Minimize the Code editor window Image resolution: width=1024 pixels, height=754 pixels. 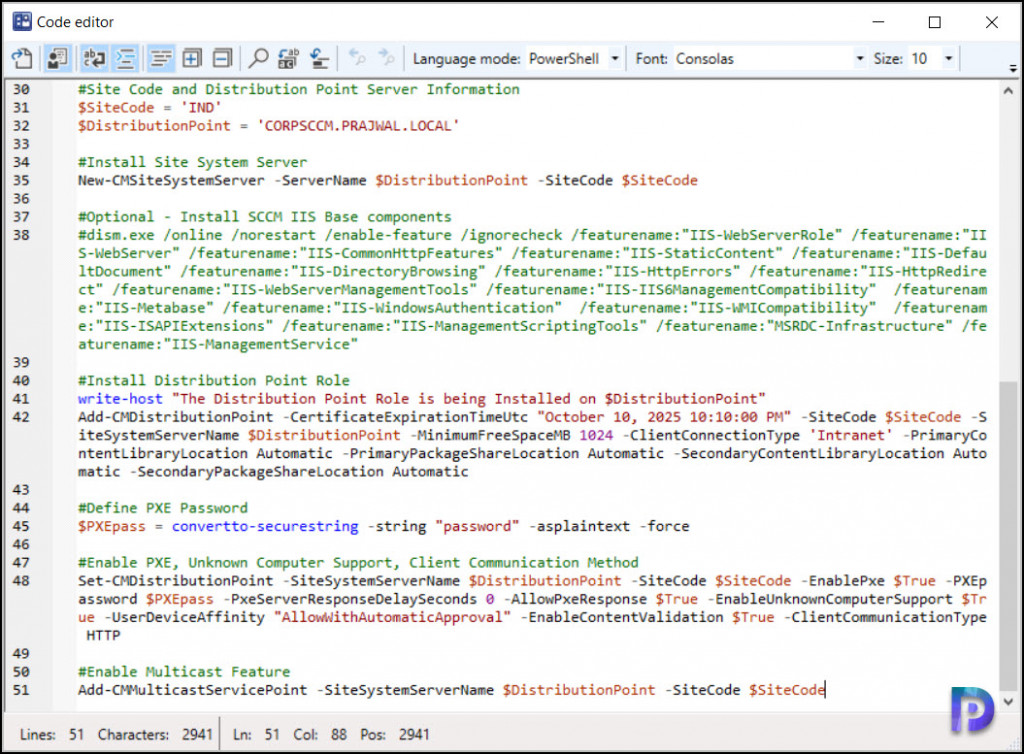878,22
